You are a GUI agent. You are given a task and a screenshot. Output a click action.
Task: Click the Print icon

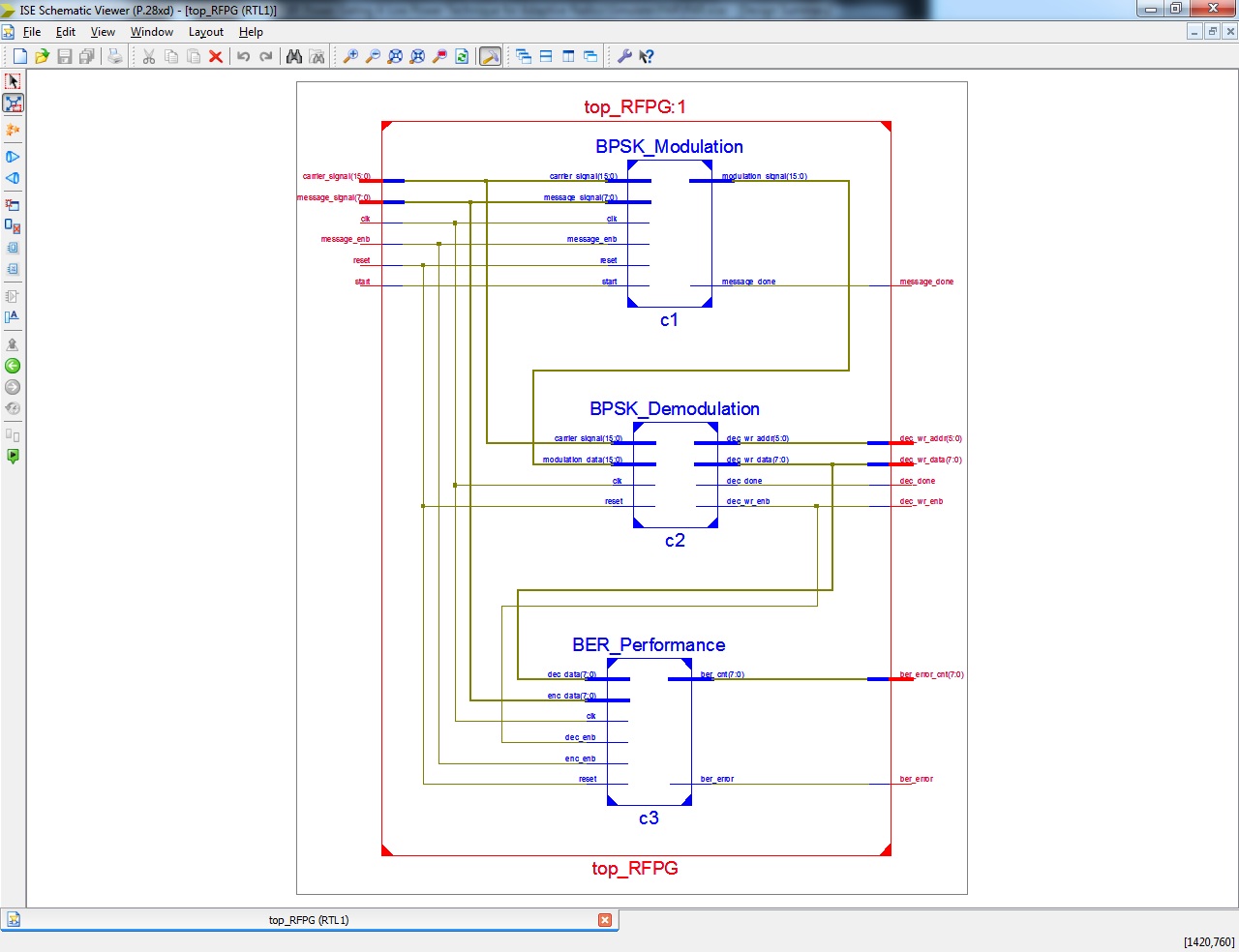(115, 56)
